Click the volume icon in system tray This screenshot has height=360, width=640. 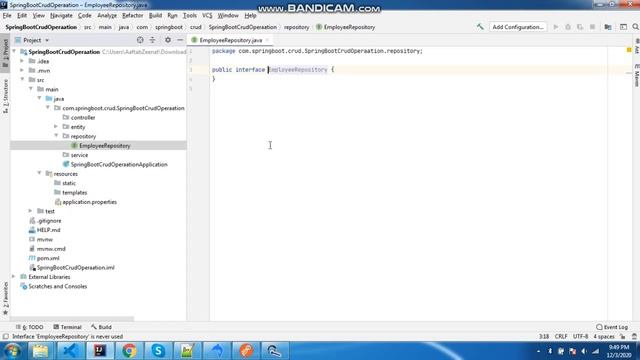584,351
